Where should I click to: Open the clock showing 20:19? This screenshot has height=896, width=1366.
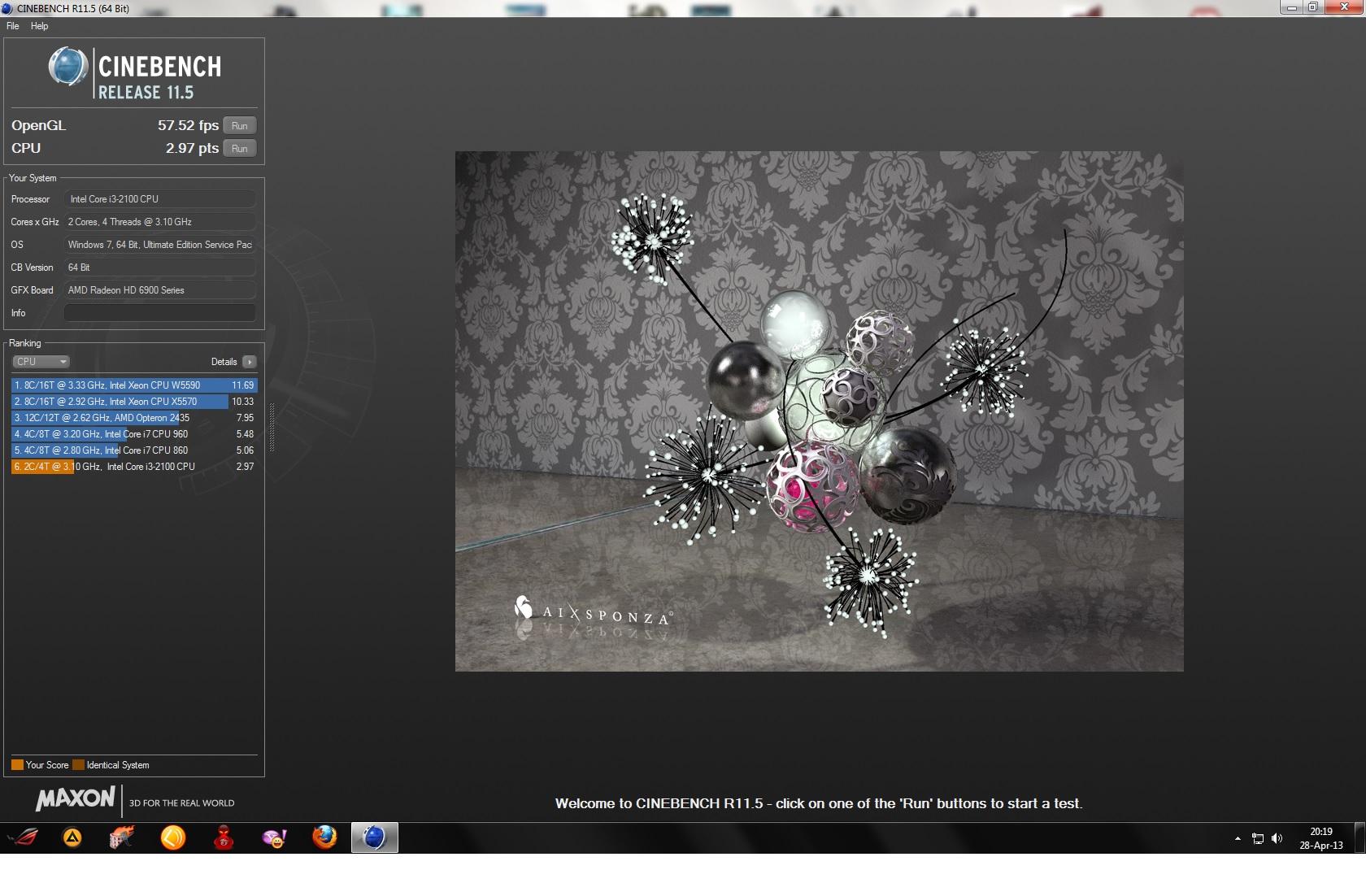point(1321,838)
